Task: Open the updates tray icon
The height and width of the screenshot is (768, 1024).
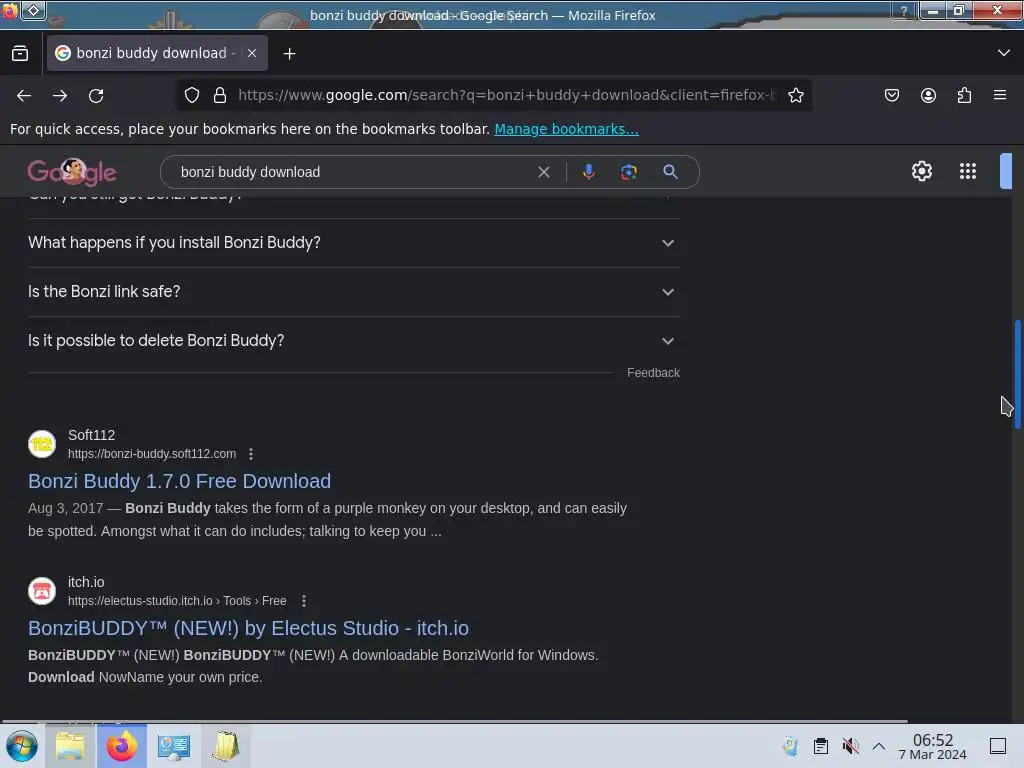Action: click(791, 746)
